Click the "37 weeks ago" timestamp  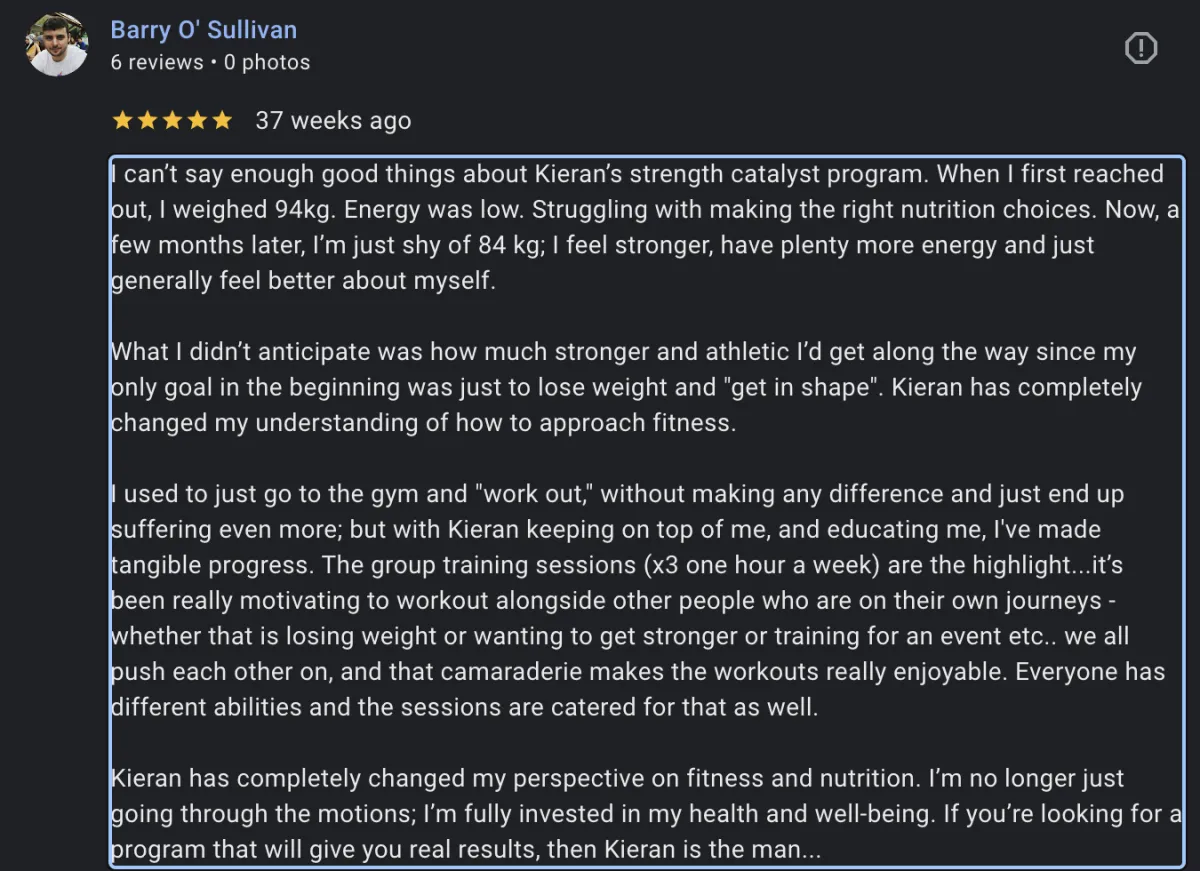(333, 120)
